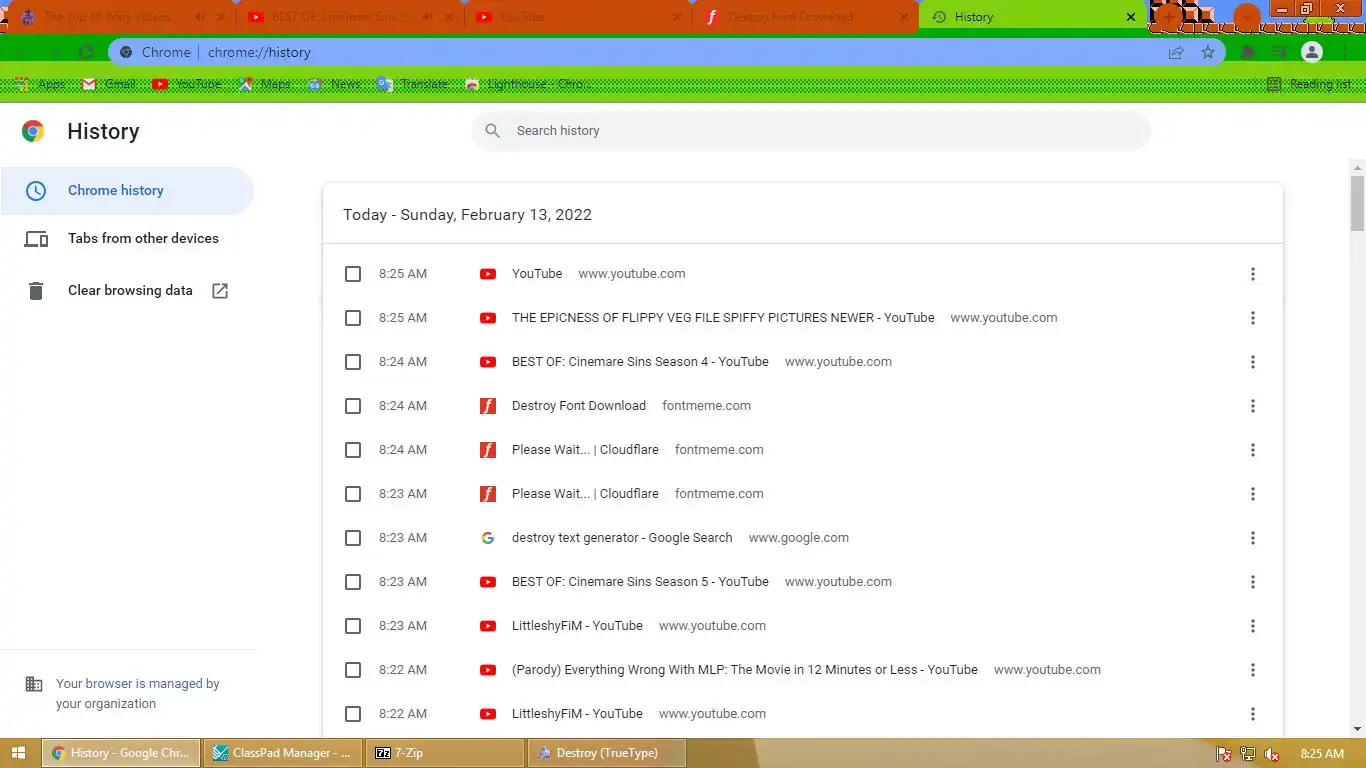Click the external link icon next to Clear browsing data
Screen dimensions: 1366x768
tap(220, 291)
